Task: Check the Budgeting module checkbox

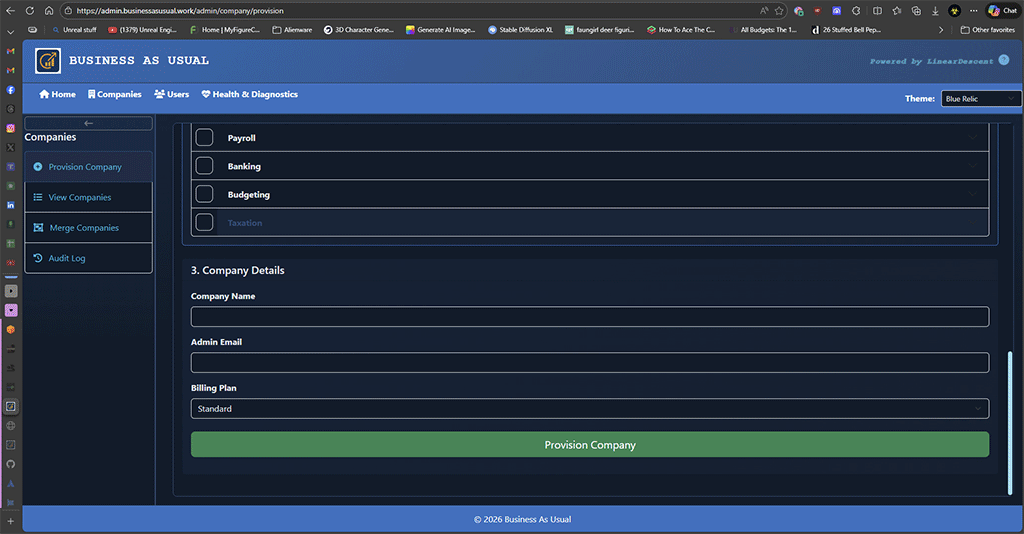Action: [204, 194]
